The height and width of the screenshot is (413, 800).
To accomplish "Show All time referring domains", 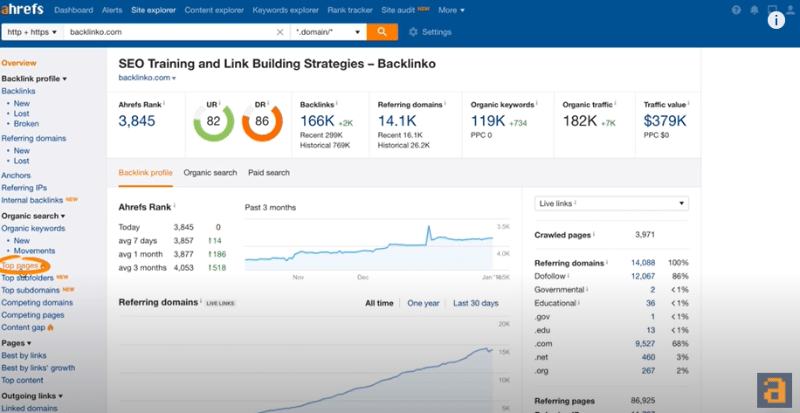I will (379, 303).
